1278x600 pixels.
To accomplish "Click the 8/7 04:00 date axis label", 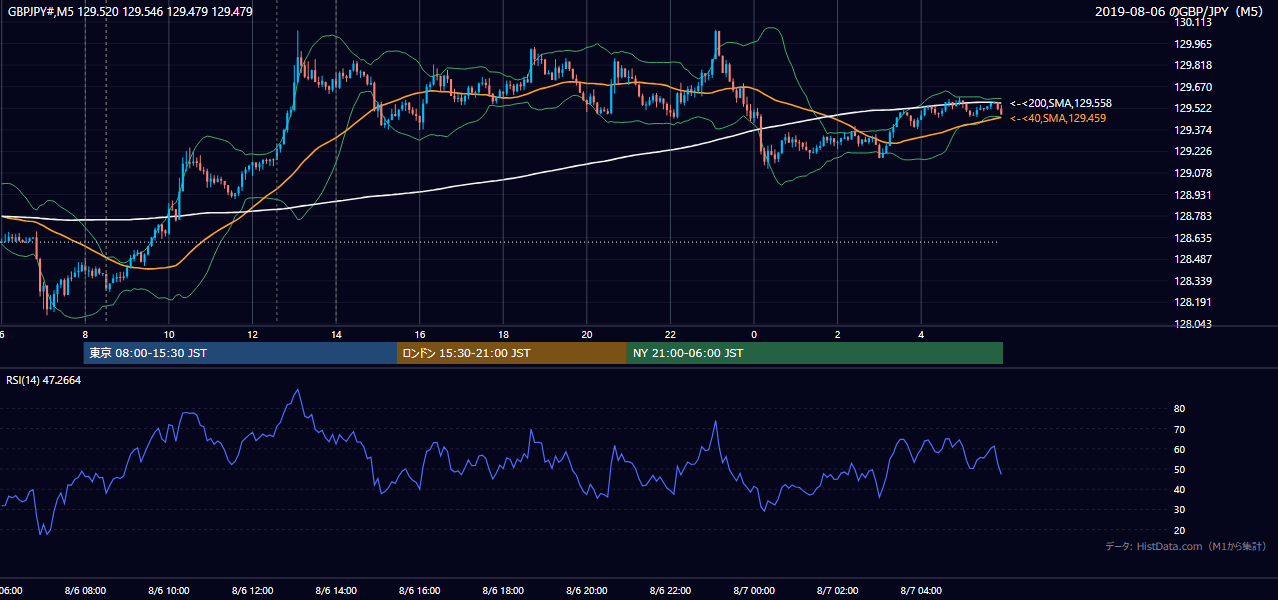I will [x=922, y=591].
